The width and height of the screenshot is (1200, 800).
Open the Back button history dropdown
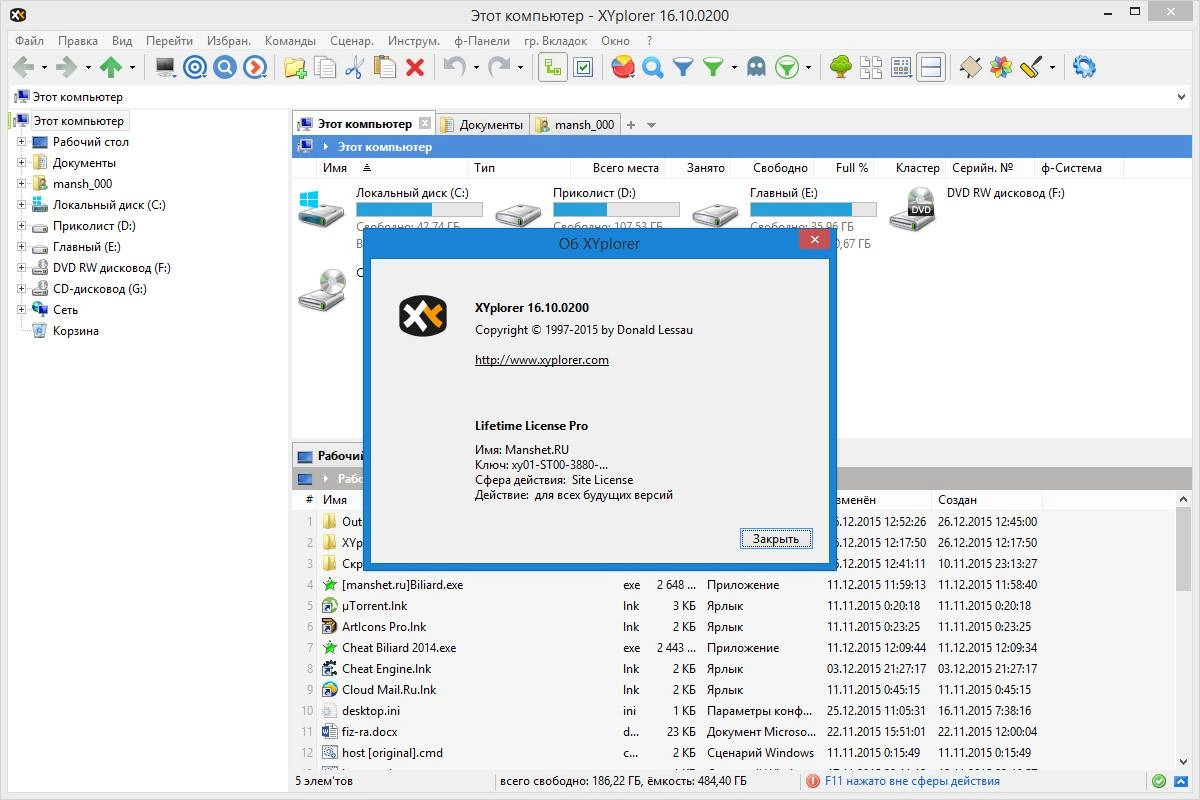point(44,68)
